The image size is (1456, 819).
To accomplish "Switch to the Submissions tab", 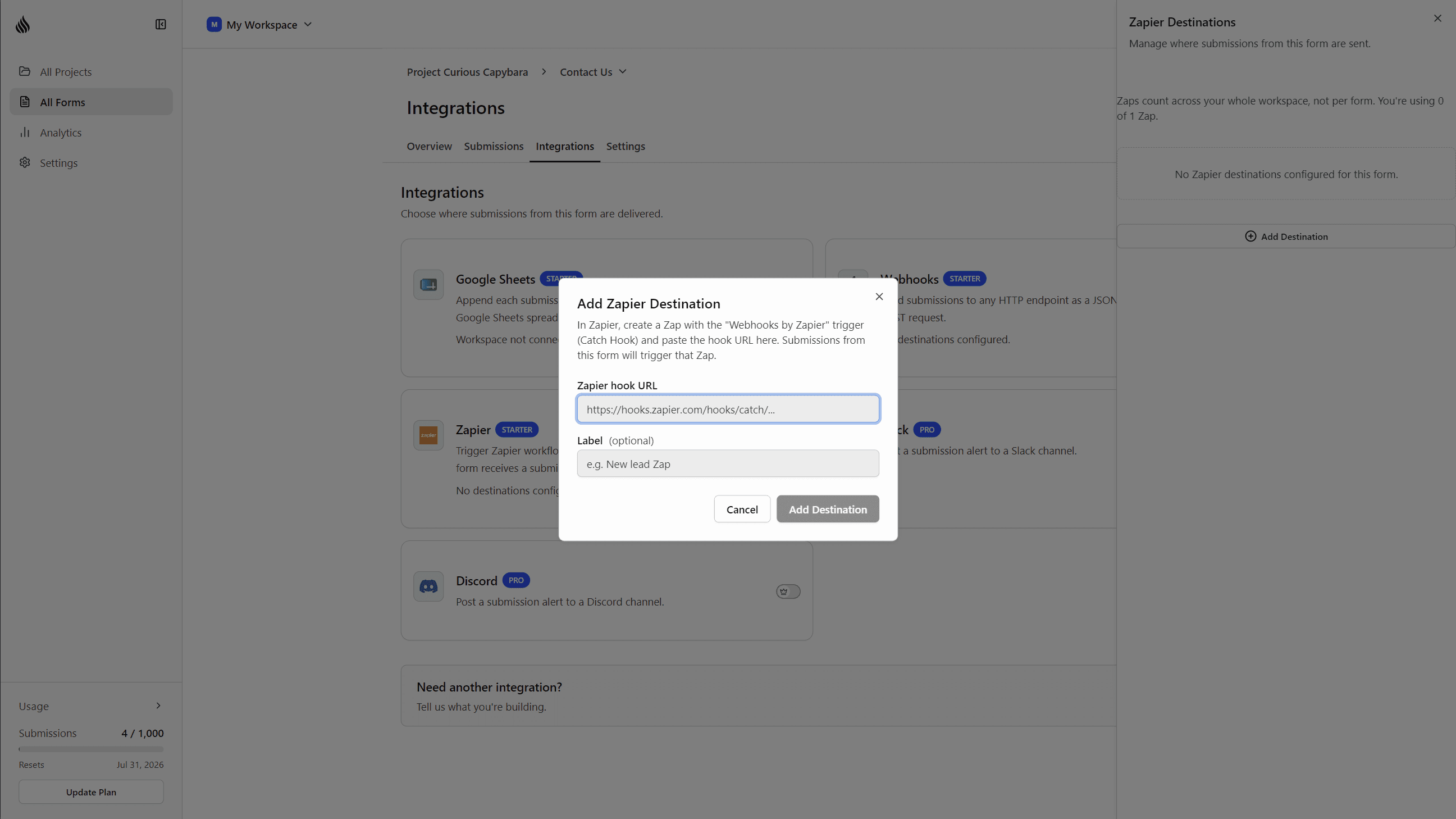I will pyautogui.click(x=494, y=146).
